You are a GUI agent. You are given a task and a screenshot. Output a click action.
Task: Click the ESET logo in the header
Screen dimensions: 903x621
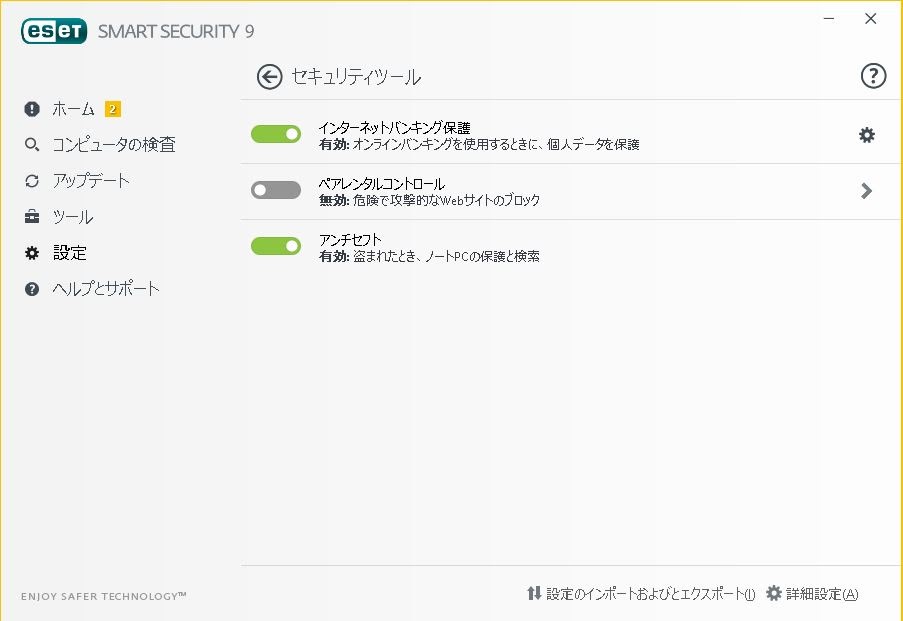(54, 31)
